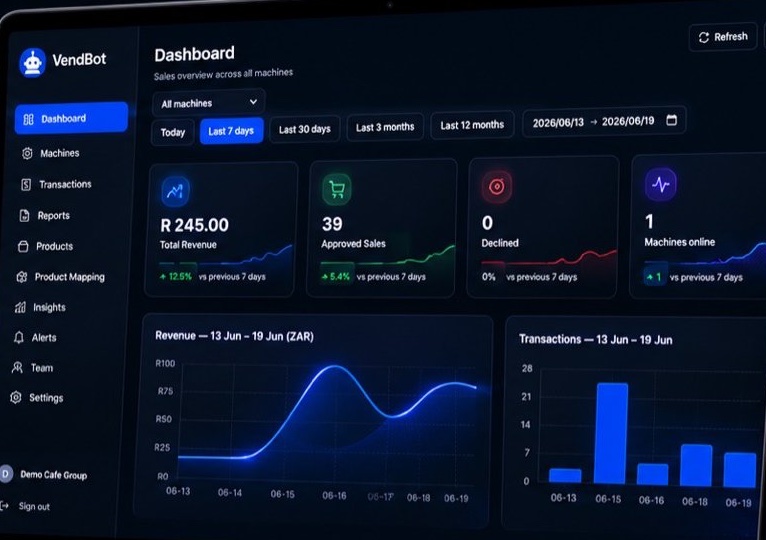The height and width of the screenshot is (540, 766).
Task: Open Reports from the sidebar
Action: (x=53, y=216)
